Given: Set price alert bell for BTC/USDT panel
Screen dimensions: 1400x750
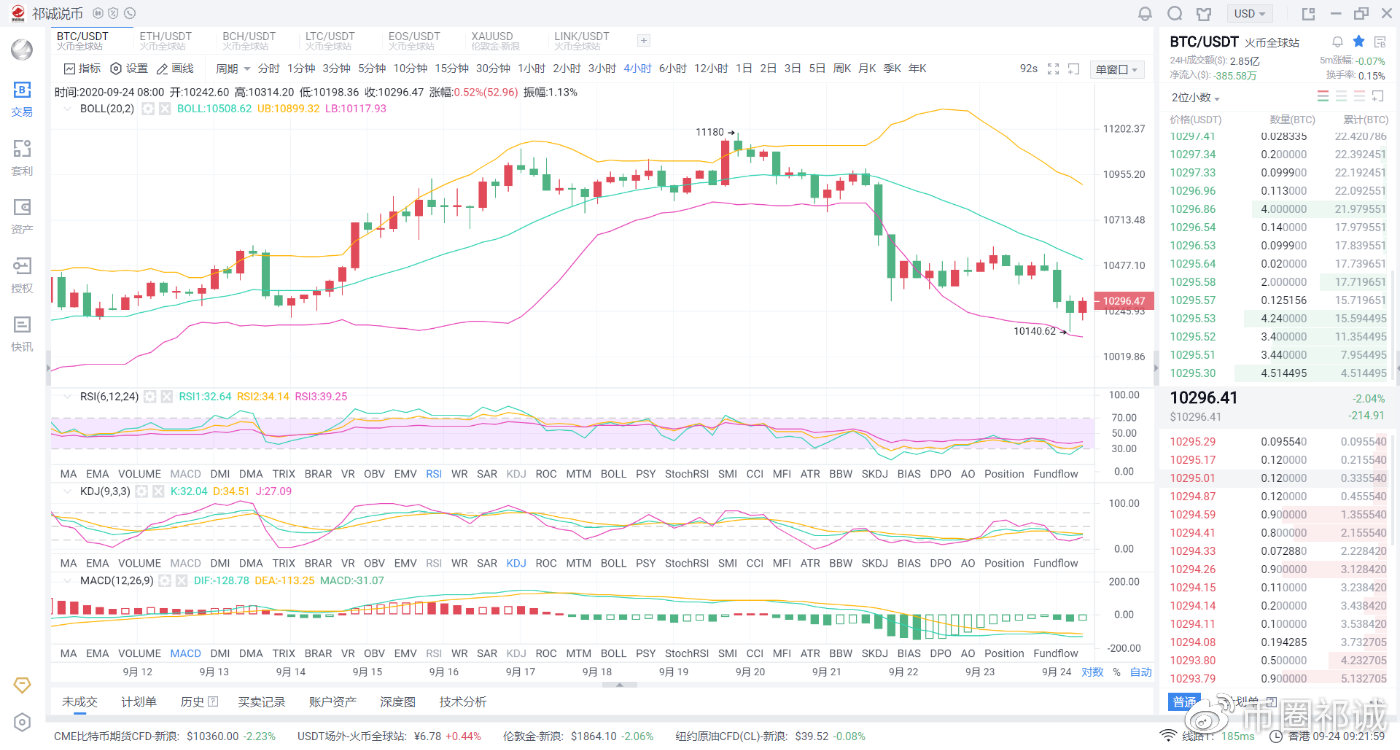Looking at the screenshot, I should click(1338, 41).
